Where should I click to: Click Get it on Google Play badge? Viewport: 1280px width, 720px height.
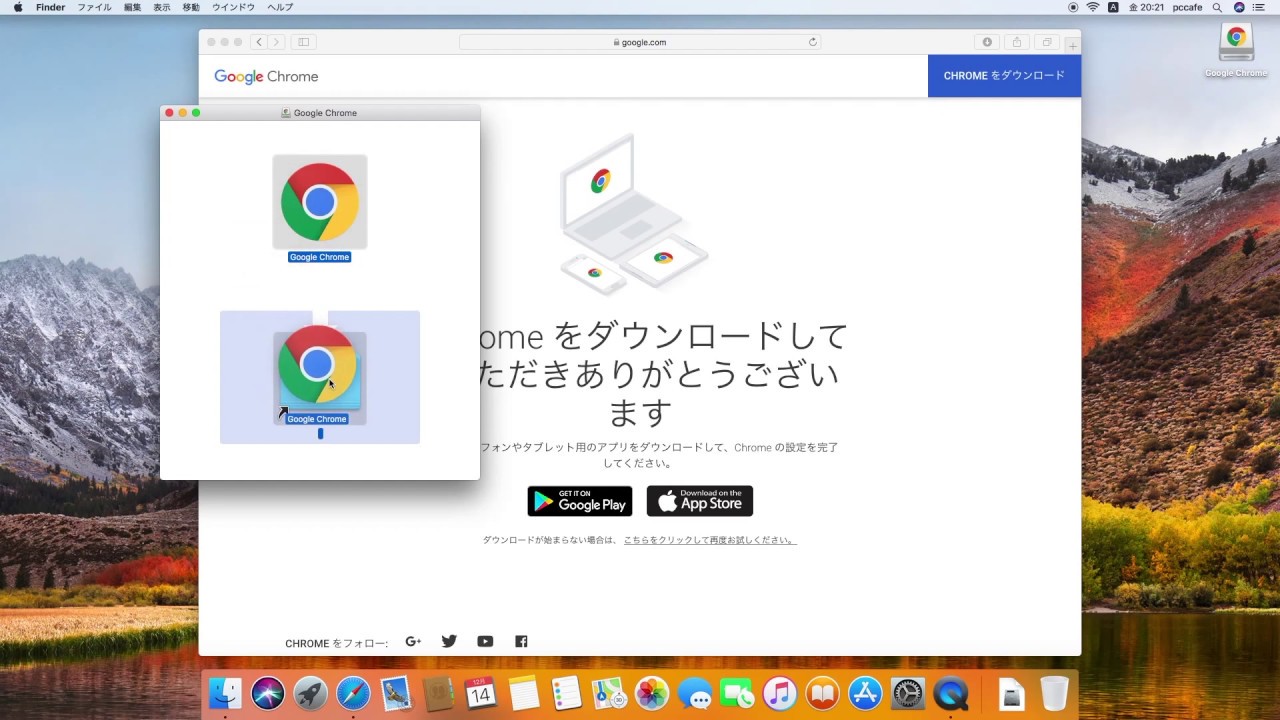[580, 501]
